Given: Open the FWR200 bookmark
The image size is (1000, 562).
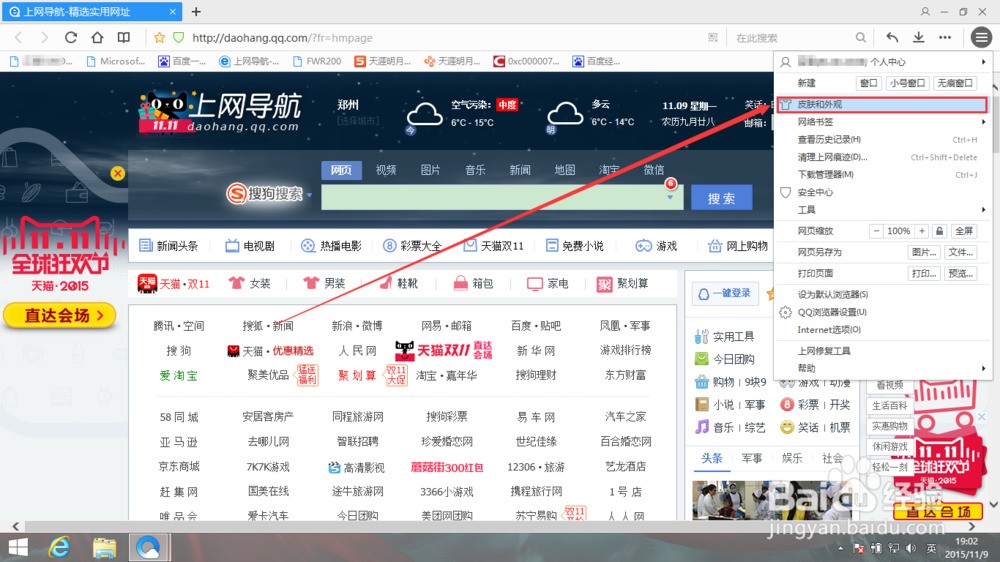Looking at the screenshot, I should tap(317, 61).
